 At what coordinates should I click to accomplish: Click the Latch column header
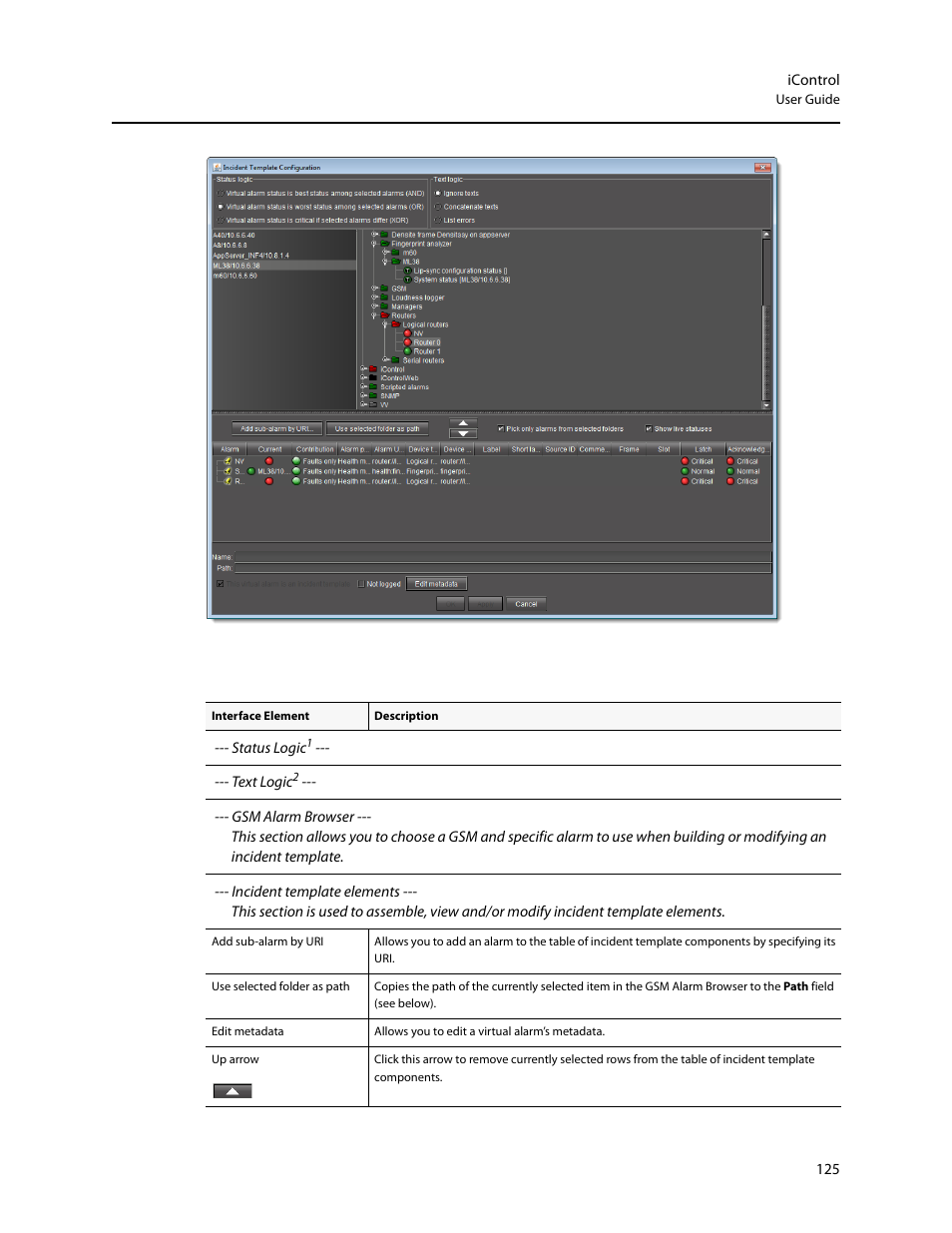(704, 449)
